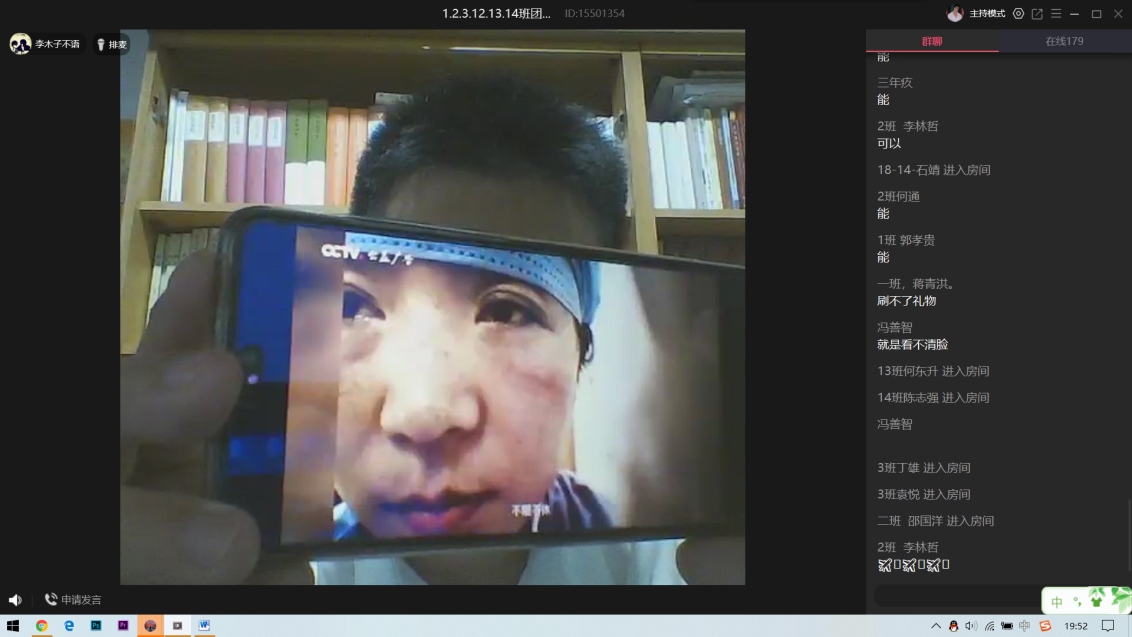Click the 3班丁雄 进入房间 notice
The width and height of the screenshot is (1132, 637).
(x=923, y=468)
